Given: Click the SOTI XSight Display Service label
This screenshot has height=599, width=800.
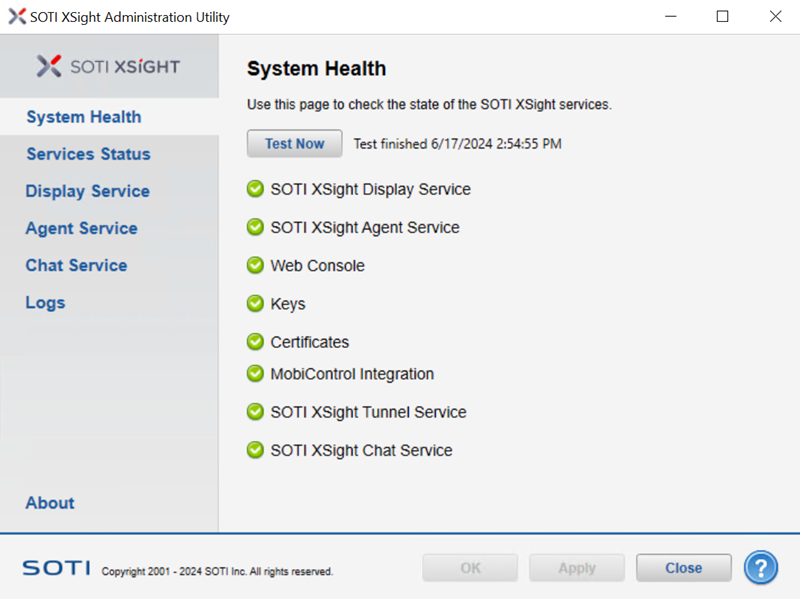Looking at the screenshot, I should pos(370,189).
